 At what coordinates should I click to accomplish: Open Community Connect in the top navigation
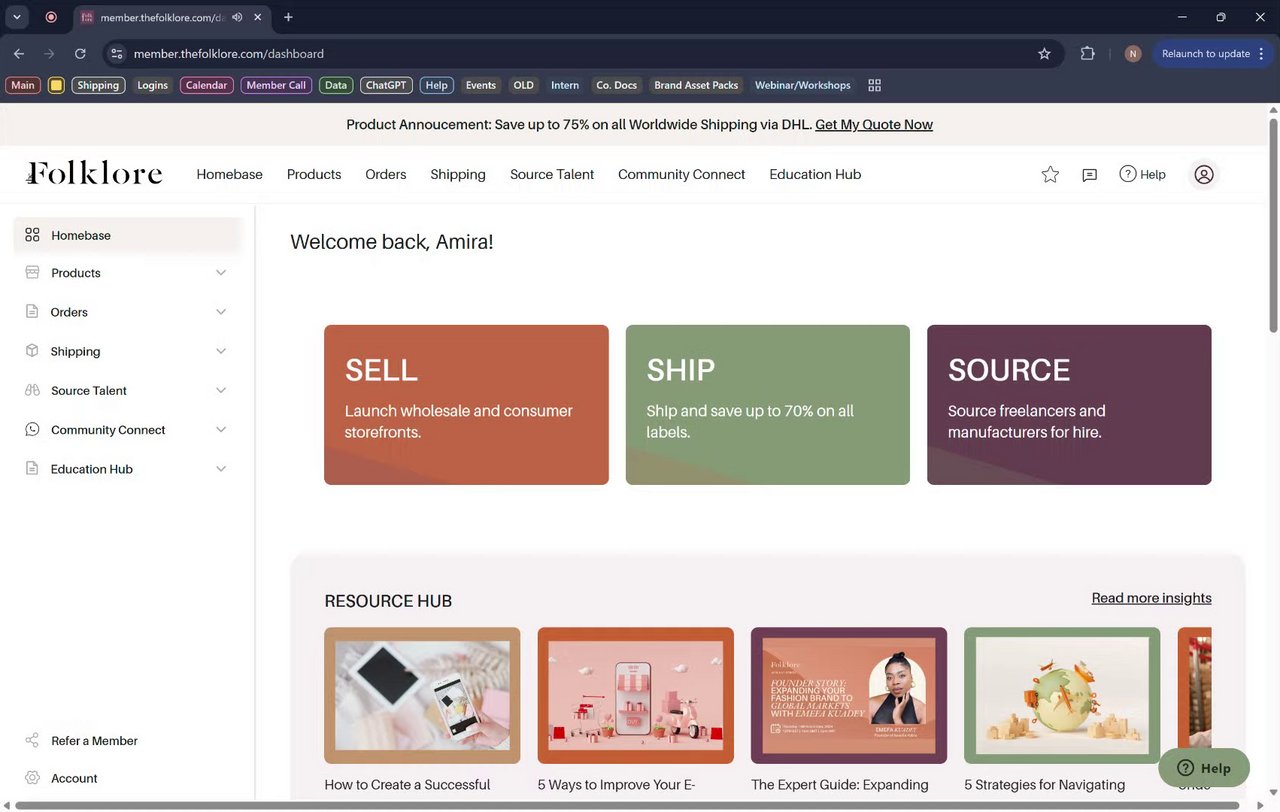[x=681, y=174]
